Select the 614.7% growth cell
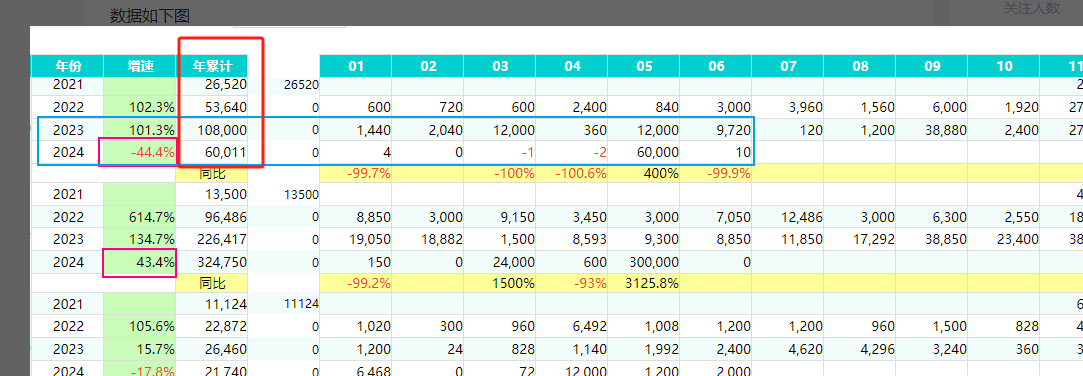The image size is (1083, 376). point(140,217)
